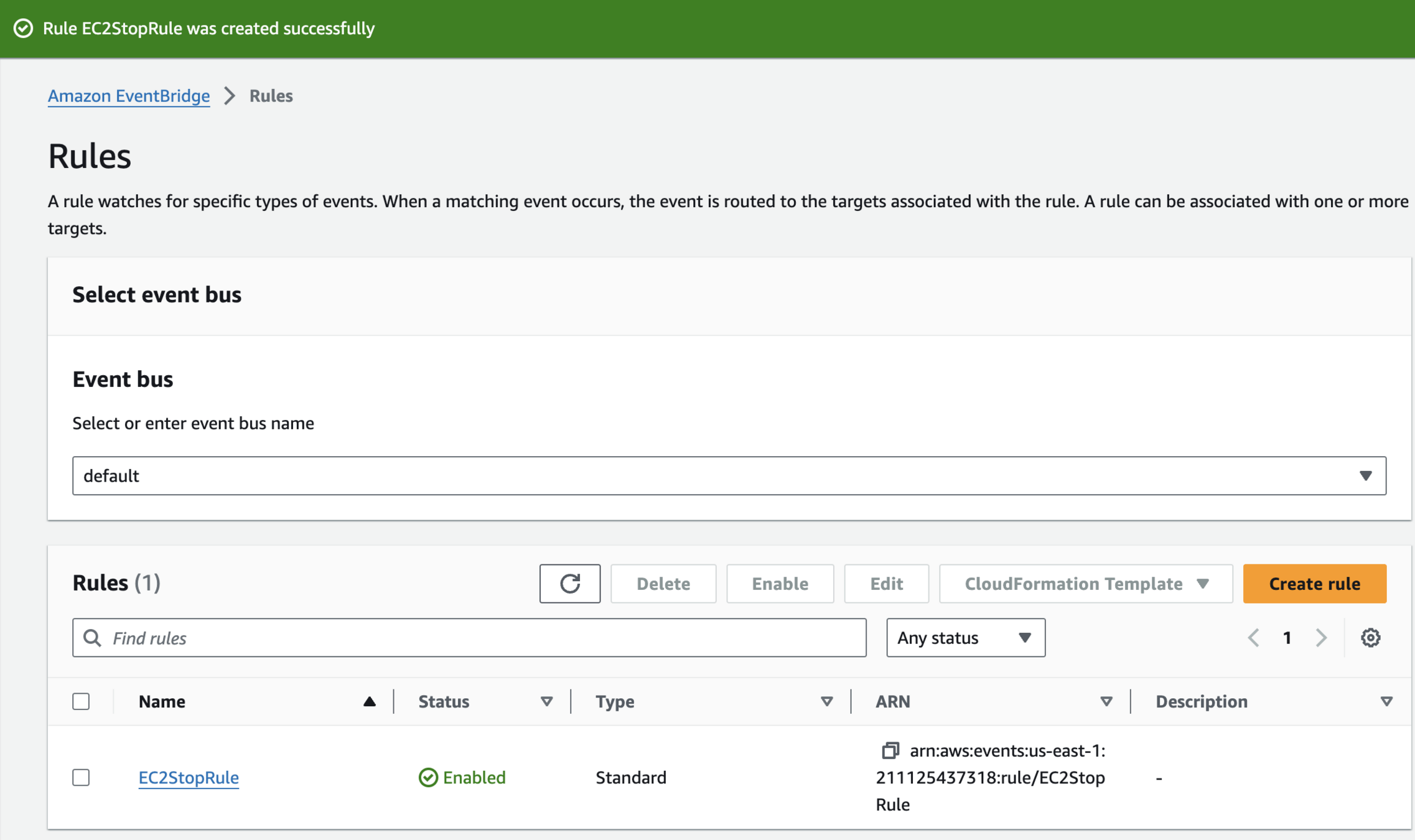Go to next page of rules
This screenshot has height=840, width=1415.
pos(1321,638)
